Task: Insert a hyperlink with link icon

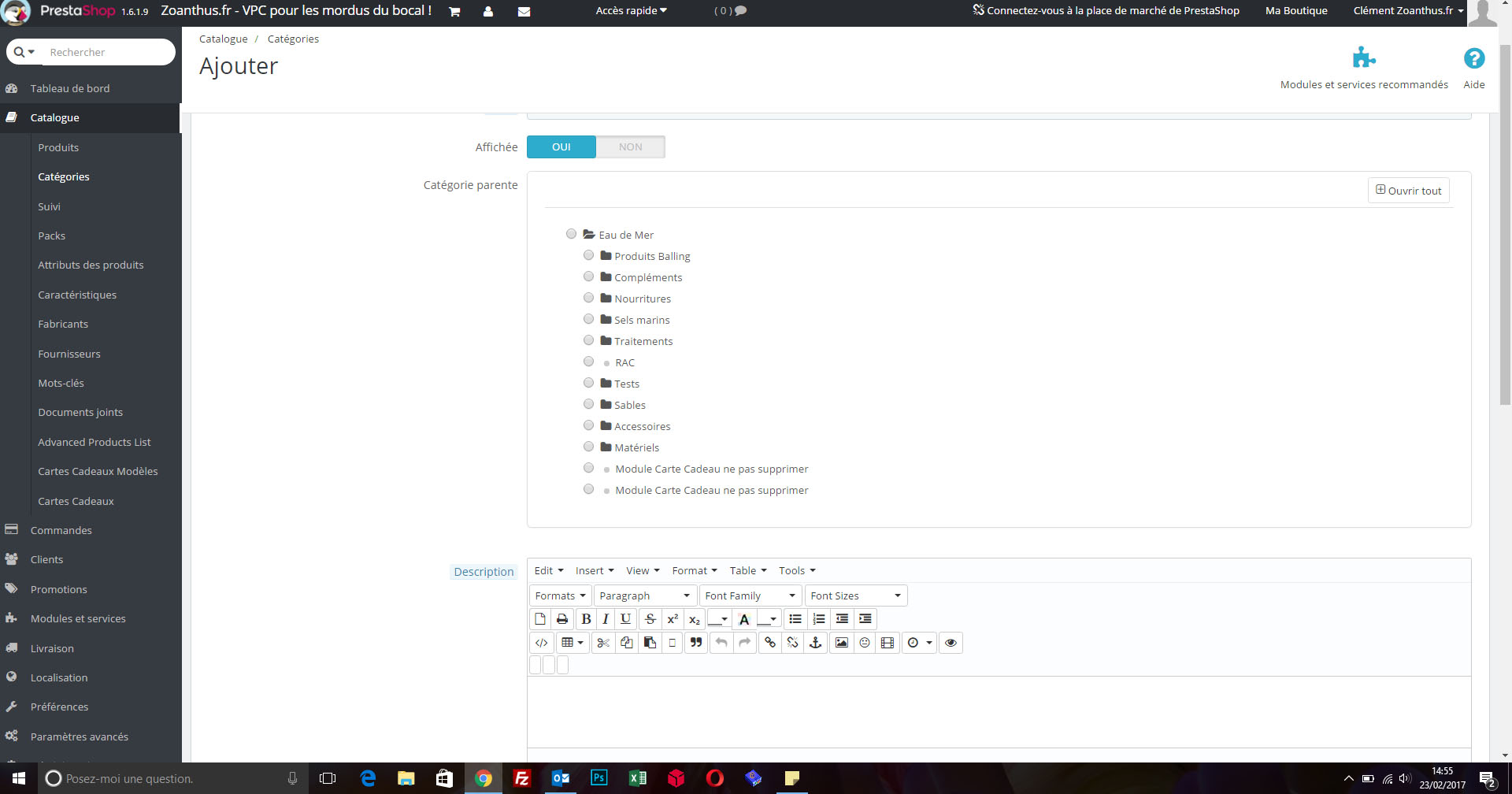Action: tap(770, 643)
